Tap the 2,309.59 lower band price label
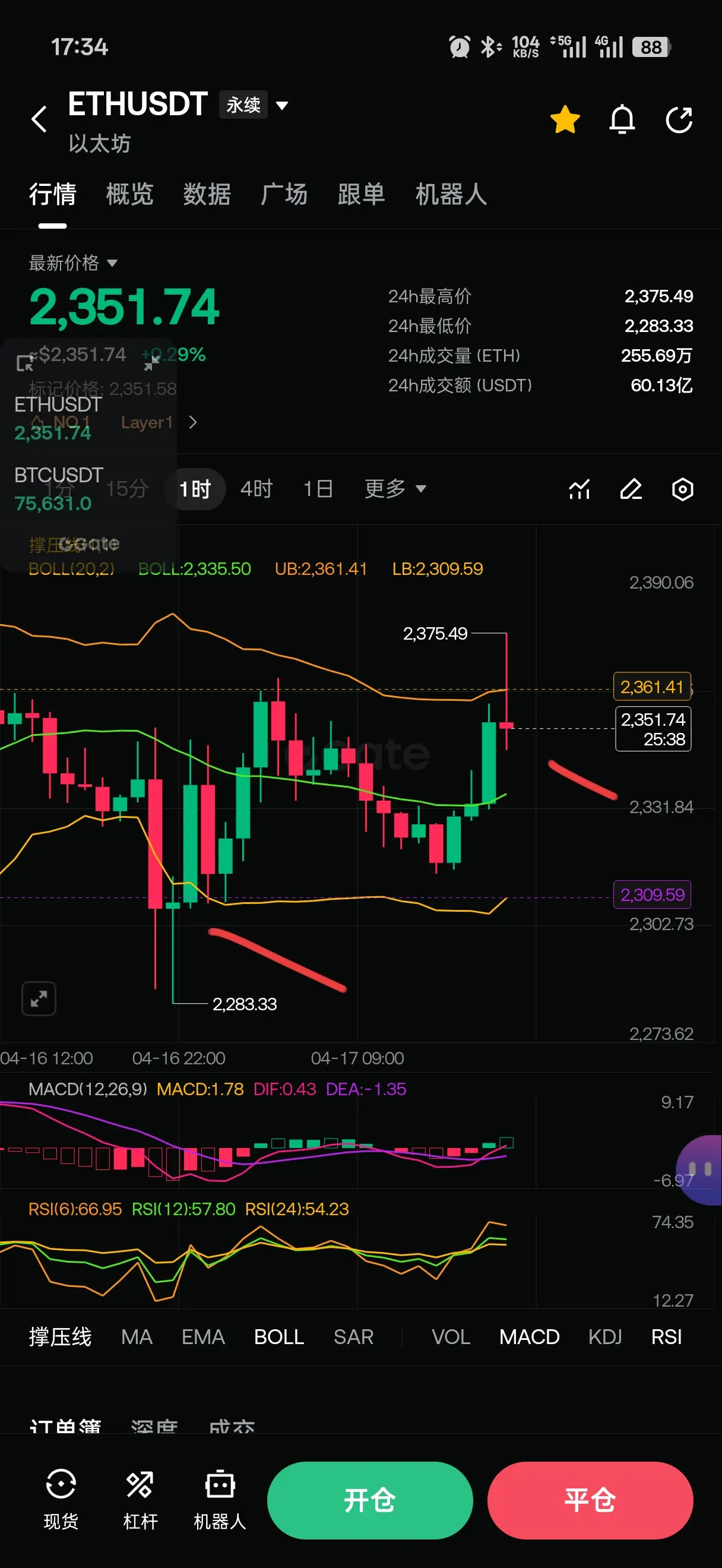Viewport: 722px width, 1568px height. click(652, 894)
